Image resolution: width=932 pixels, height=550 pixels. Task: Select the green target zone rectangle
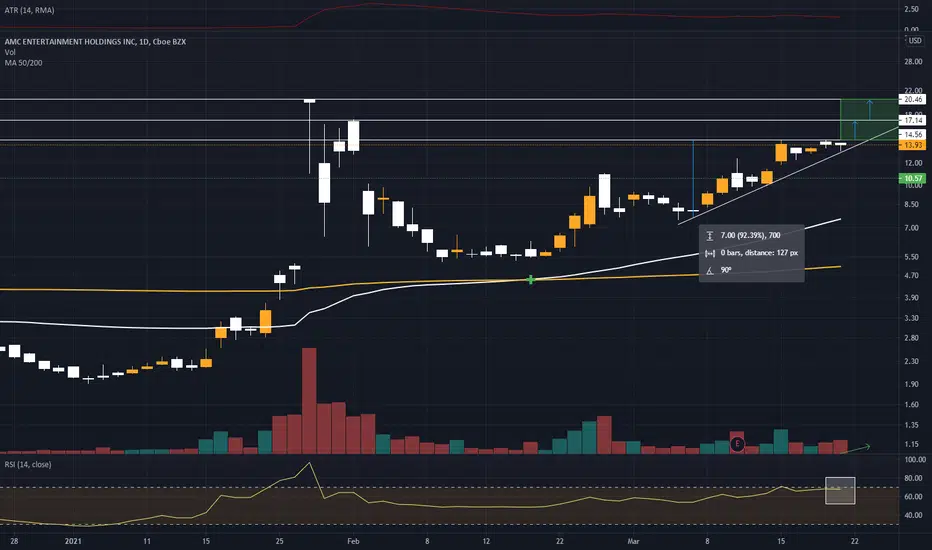point(868,120)
